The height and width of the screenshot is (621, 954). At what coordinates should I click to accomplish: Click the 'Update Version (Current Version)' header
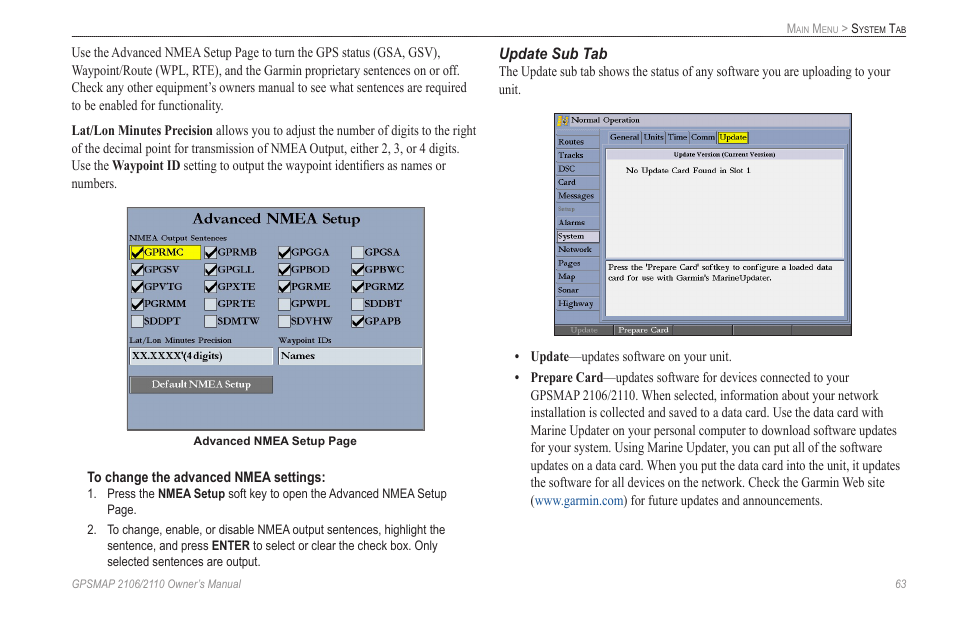(x=724, y=154)
